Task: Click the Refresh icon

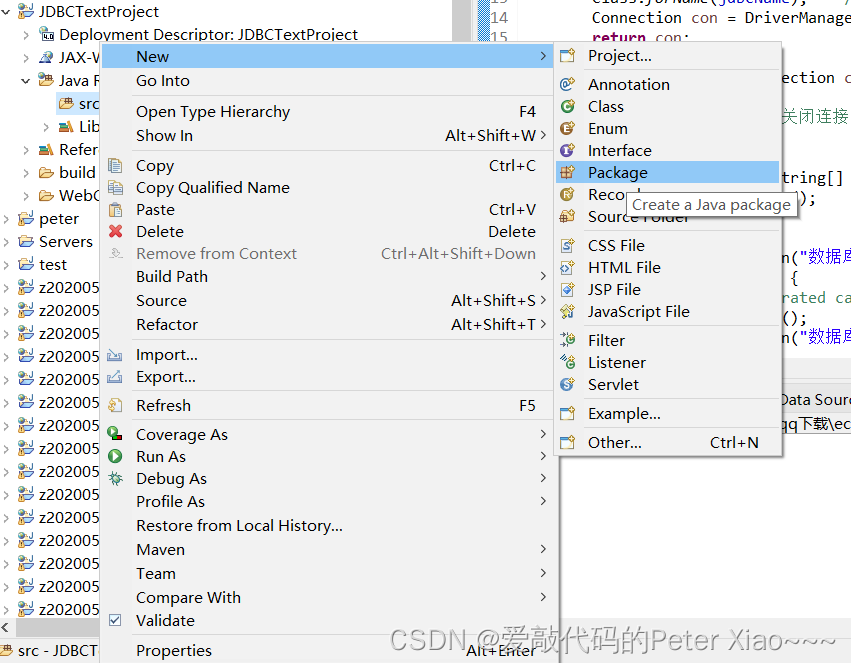Action: [115, 405]
